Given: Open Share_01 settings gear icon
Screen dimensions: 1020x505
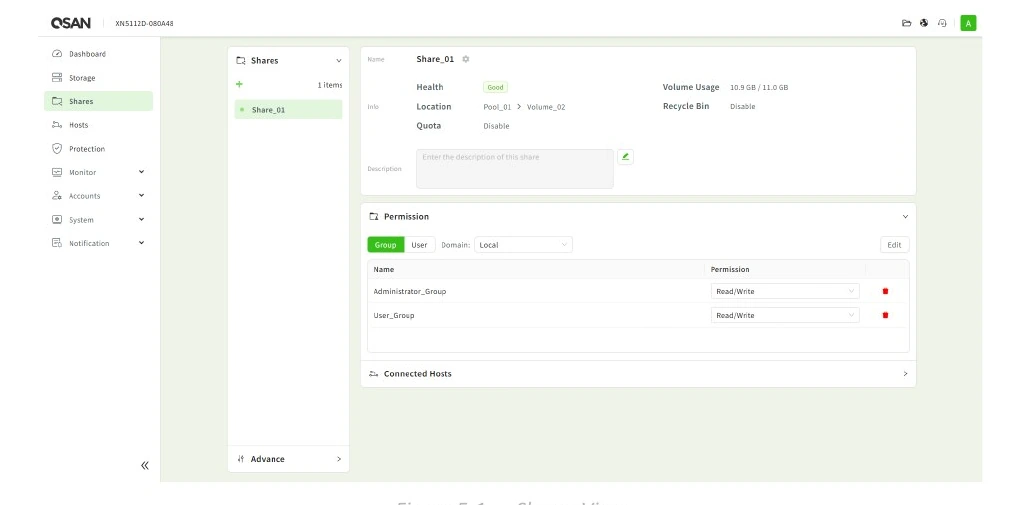Looking at the screenshot, I should pyautogui.click(x=466, y=59).
